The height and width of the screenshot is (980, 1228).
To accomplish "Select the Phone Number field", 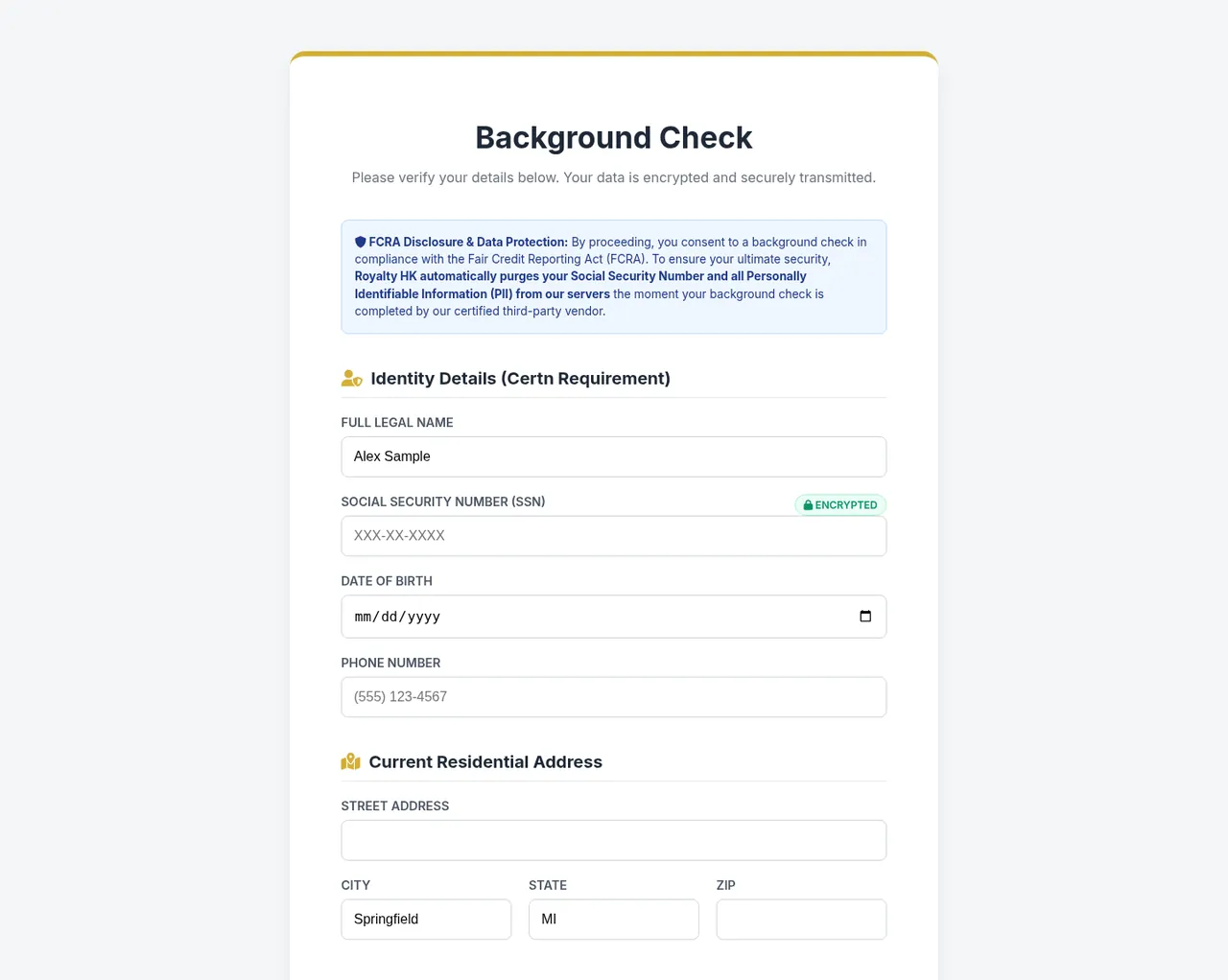I will pos(614,697).
